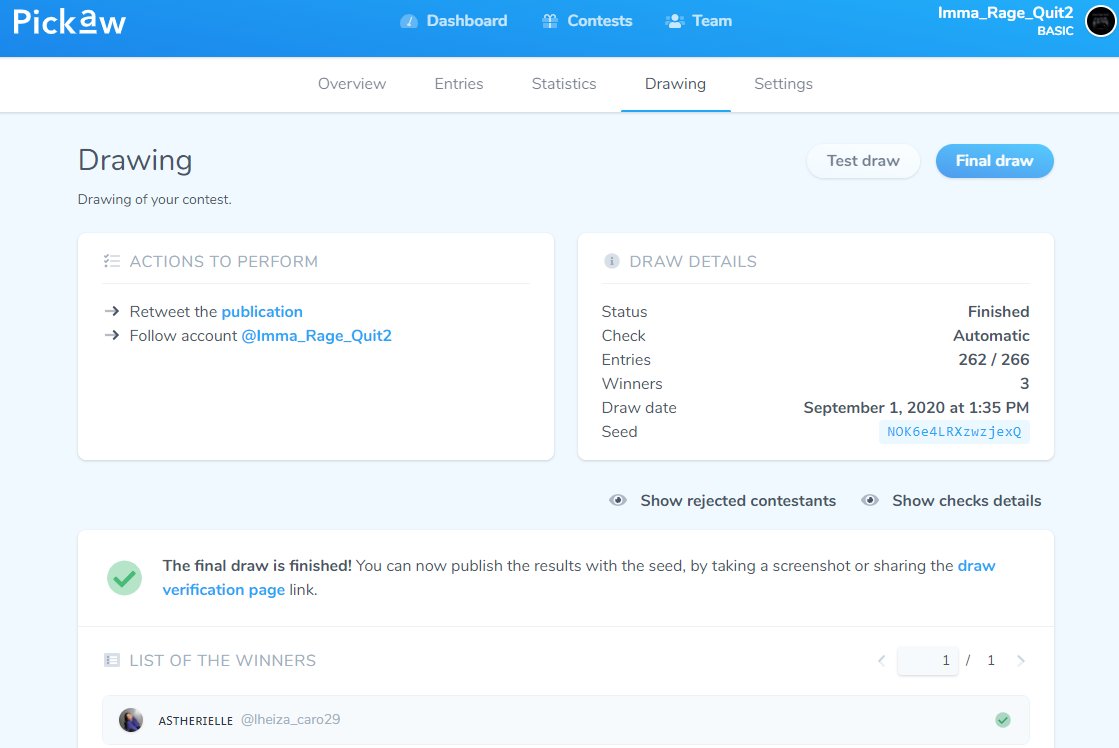Toggle Show checks details
The height and width of the screenshot is (748, 1119).
951,500
